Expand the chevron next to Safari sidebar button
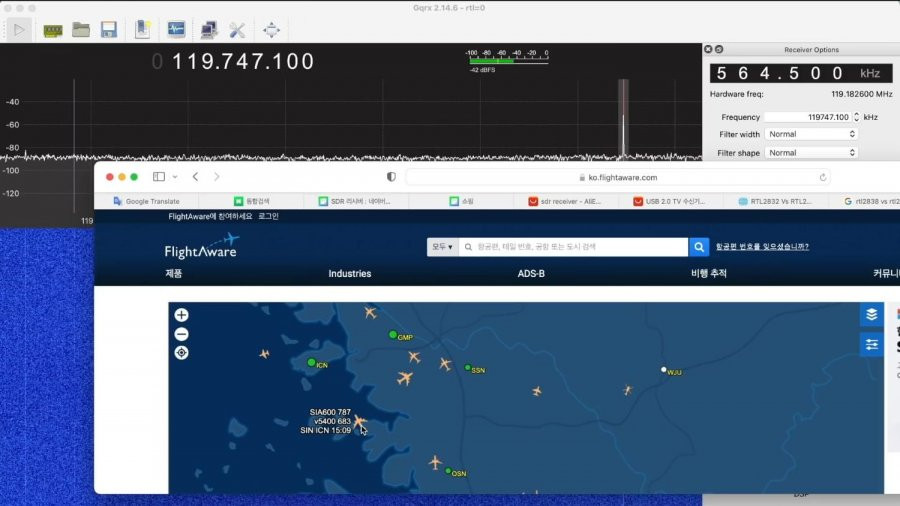The width and height of the screenshot is (900, 506). (175, 177)
